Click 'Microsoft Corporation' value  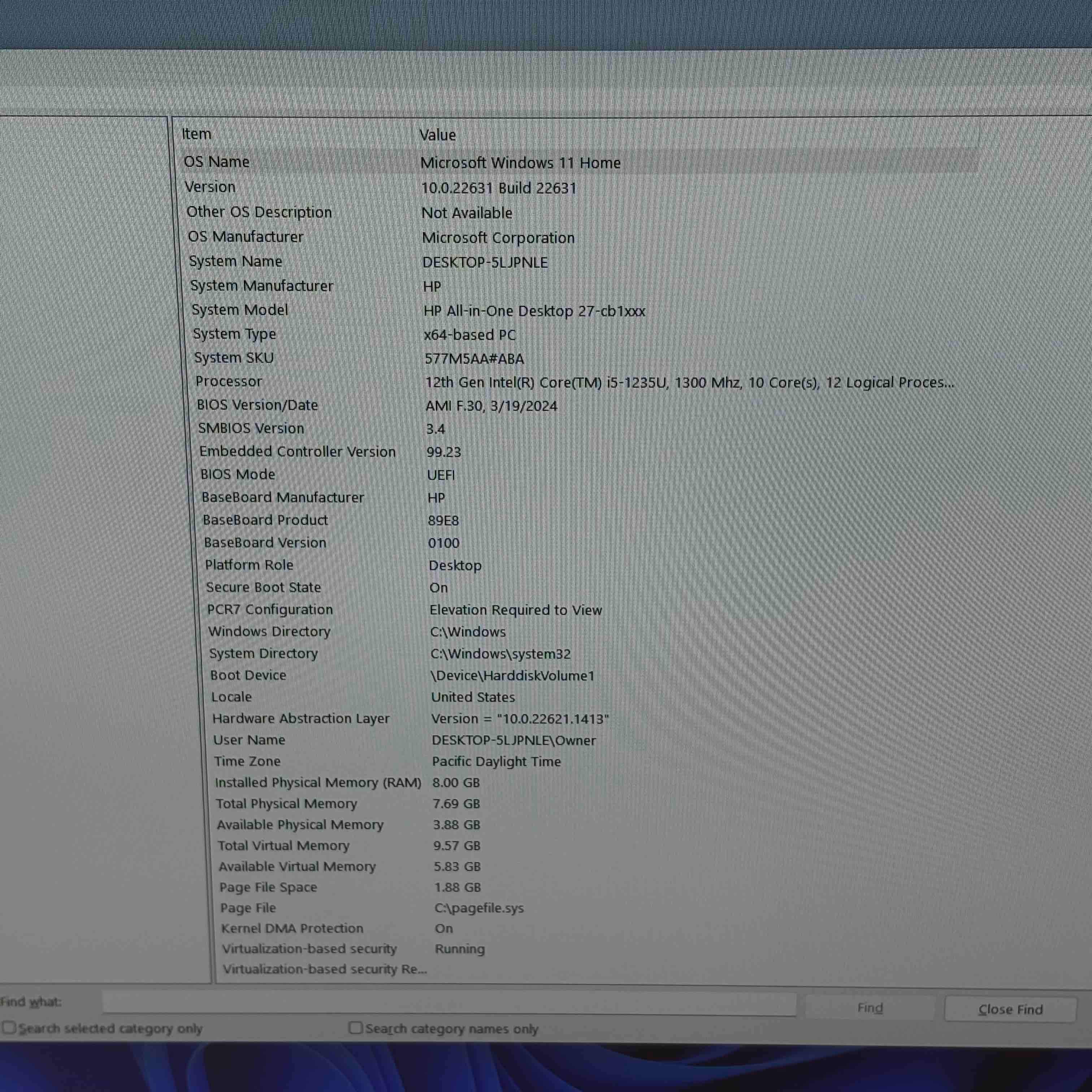click(498, 238)
